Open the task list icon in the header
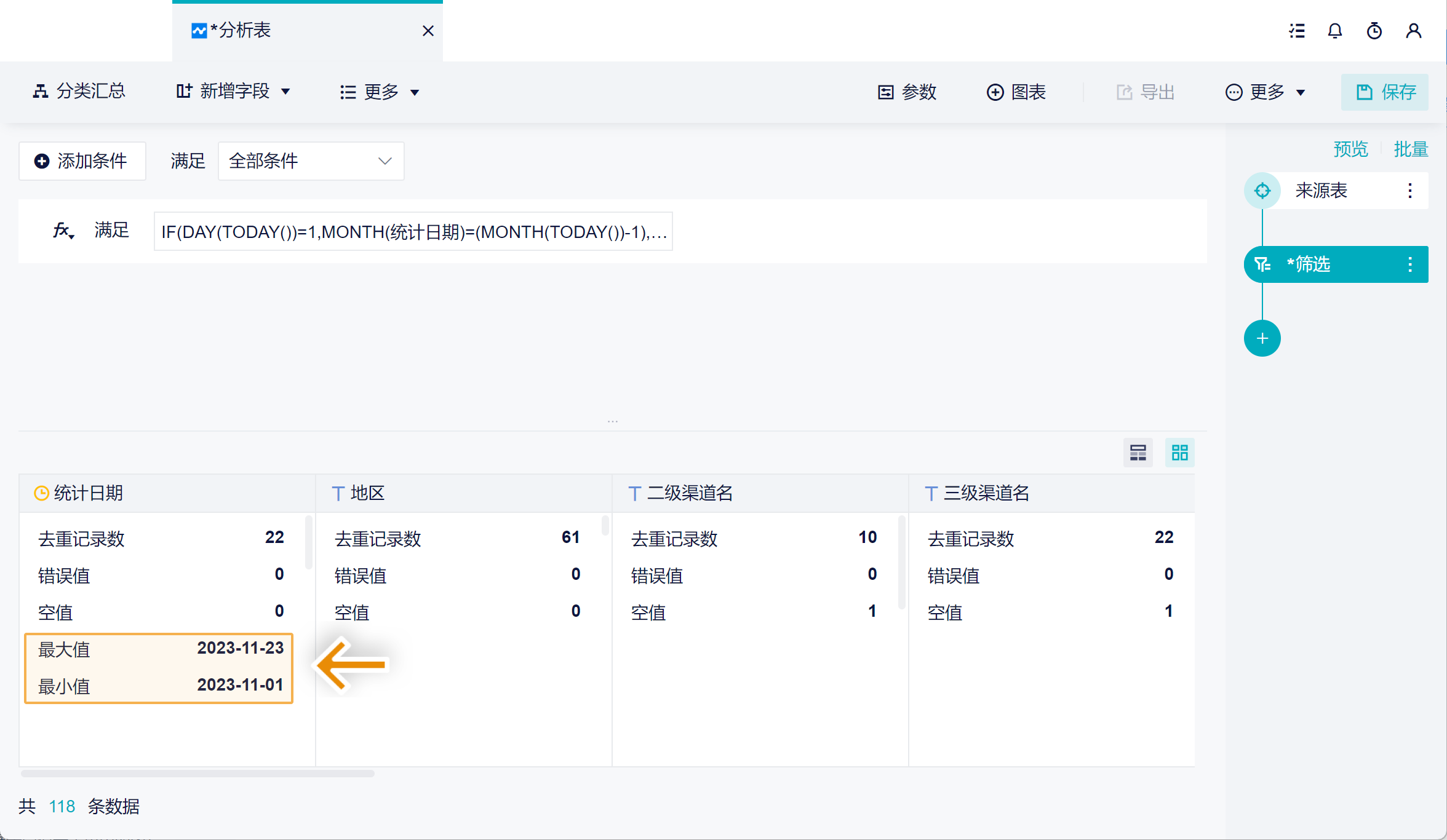 coord(1297,31)
